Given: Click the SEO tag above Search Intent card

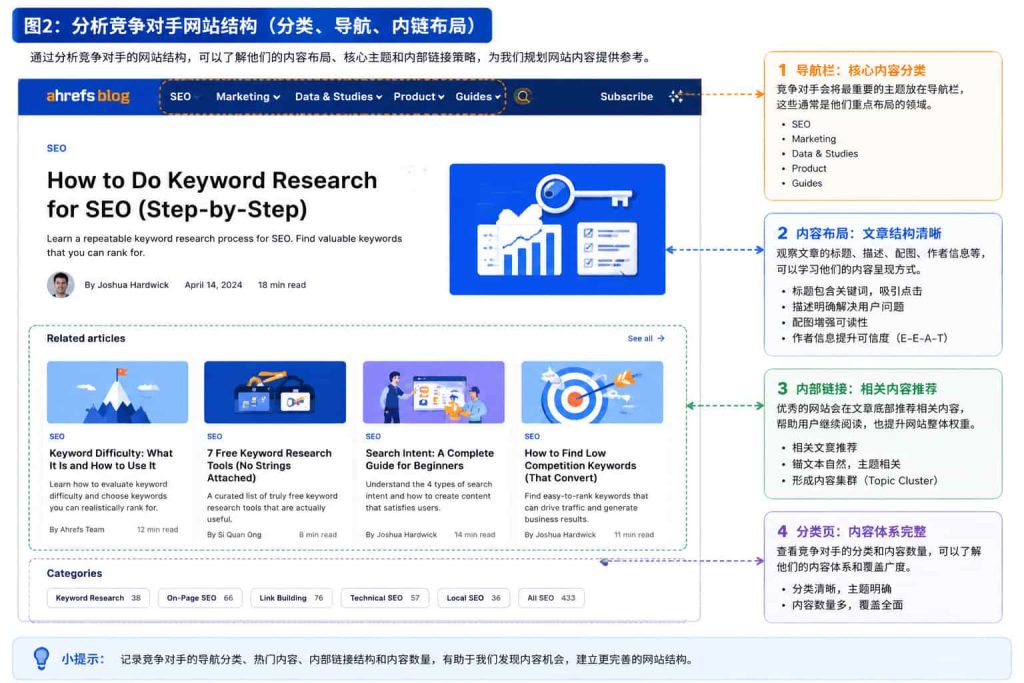Looking at the screenshot, I should coord(373,436).
